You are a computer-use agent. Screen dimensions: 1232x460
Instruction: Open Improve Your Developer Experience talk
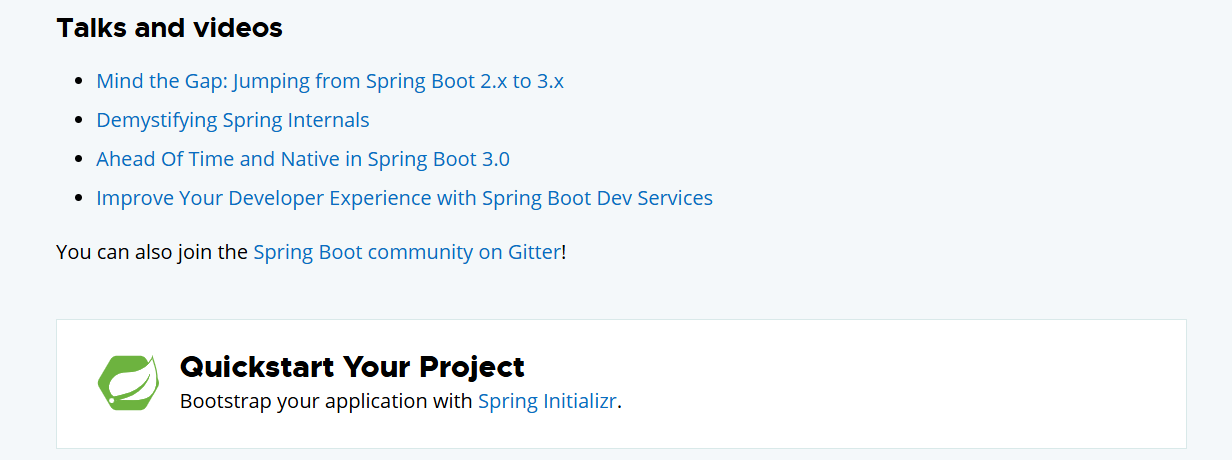point(405,198)
